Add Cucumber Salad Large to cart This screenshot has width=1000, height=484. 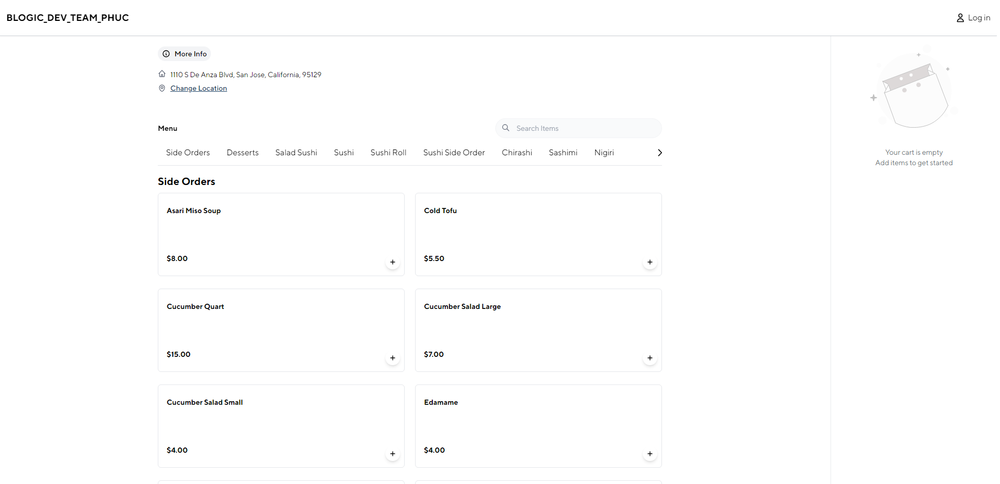pos(649,358)
